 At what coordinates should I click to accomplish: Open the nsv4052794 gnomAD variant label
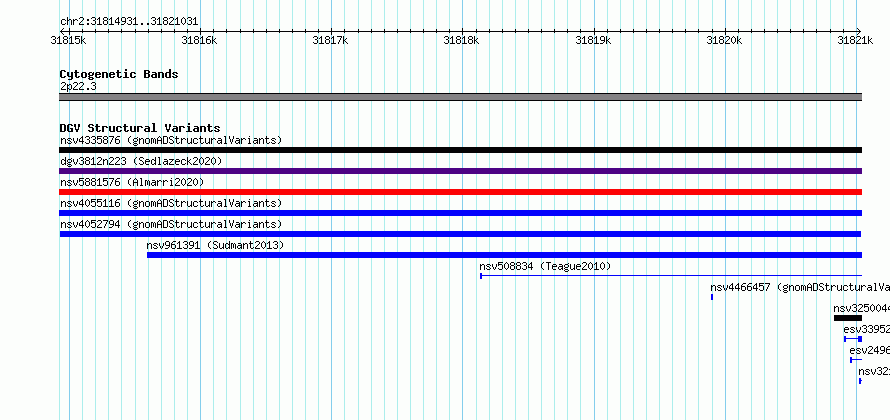[171, 224]
